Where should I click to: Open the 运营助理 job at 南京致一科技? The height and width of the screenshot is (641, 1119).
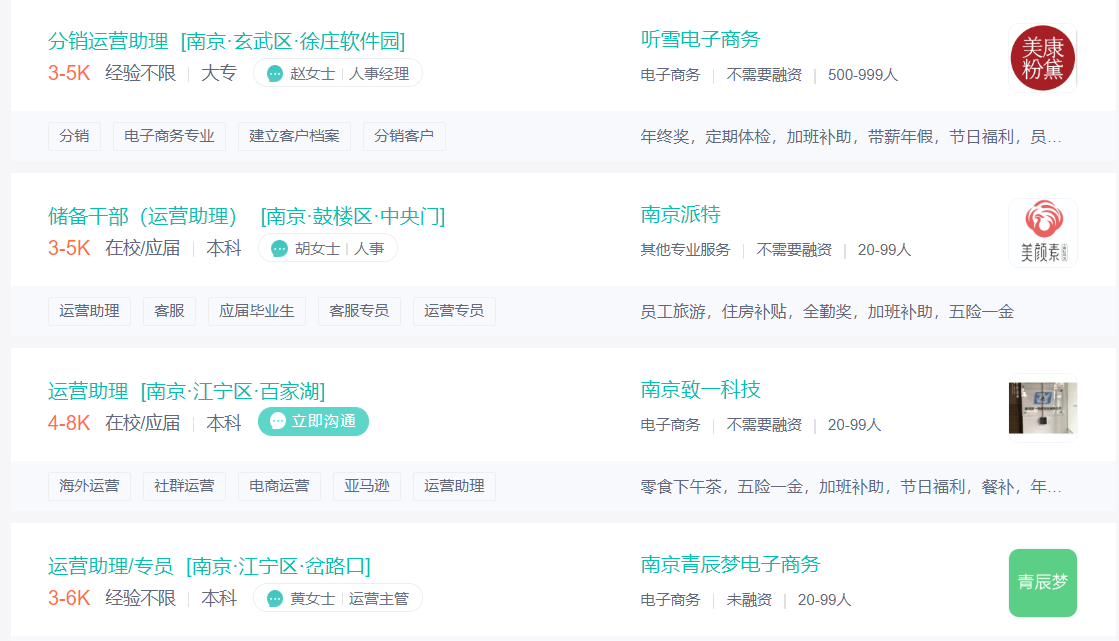pos(90,390)
